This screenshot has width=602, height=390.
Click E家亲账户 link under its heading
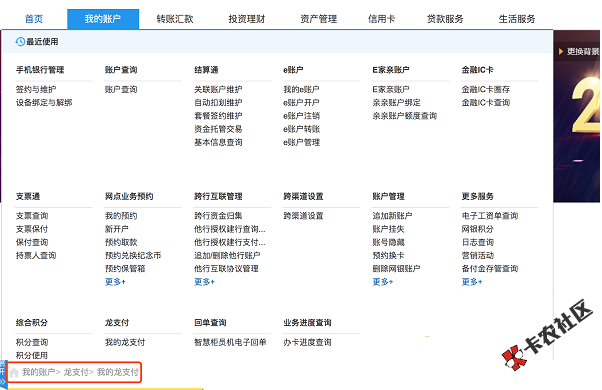(391, 89)
